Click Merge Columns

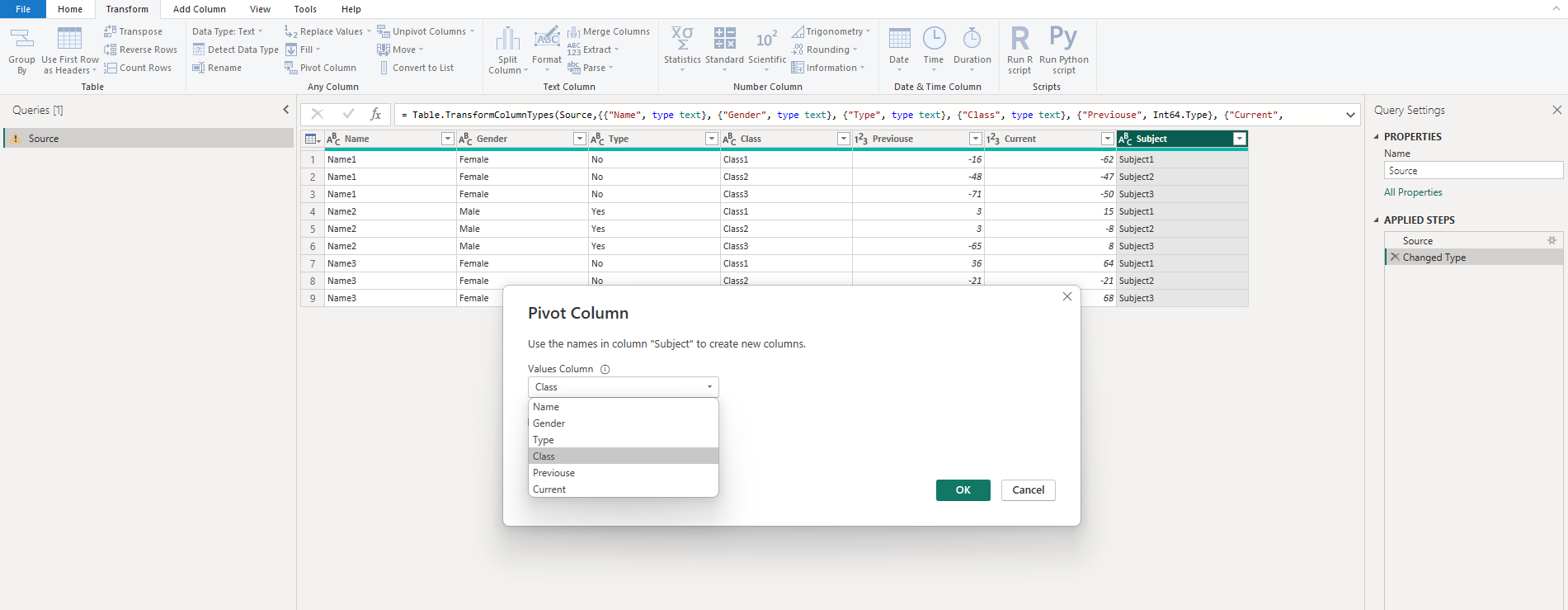609,31
